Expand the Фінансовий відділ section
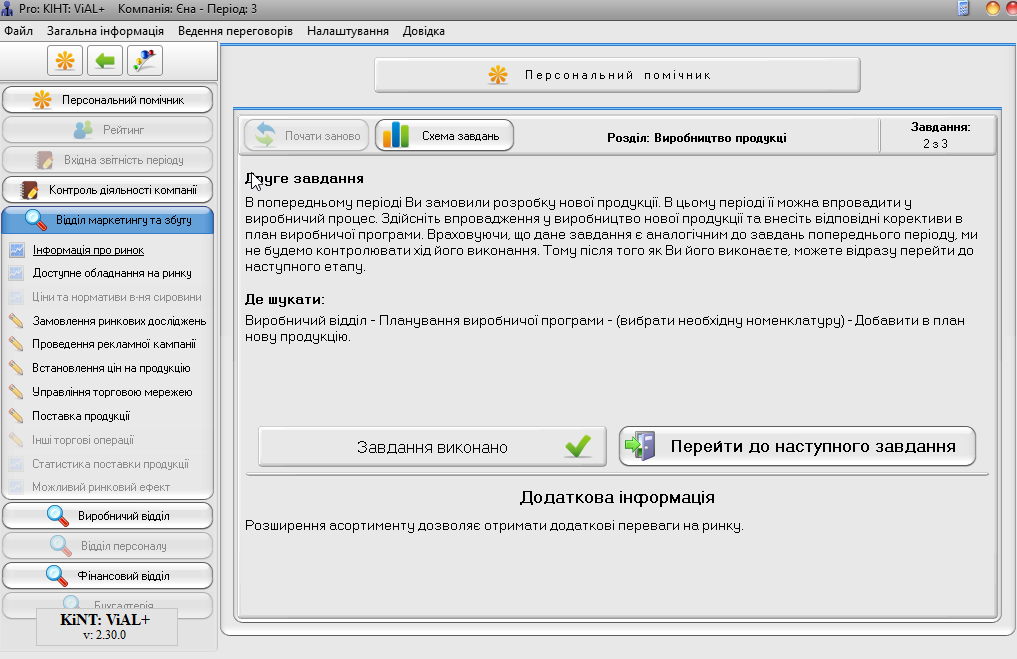Image resolution: width=1017 pixels, height=659 pixels. (x=108, y=575)
